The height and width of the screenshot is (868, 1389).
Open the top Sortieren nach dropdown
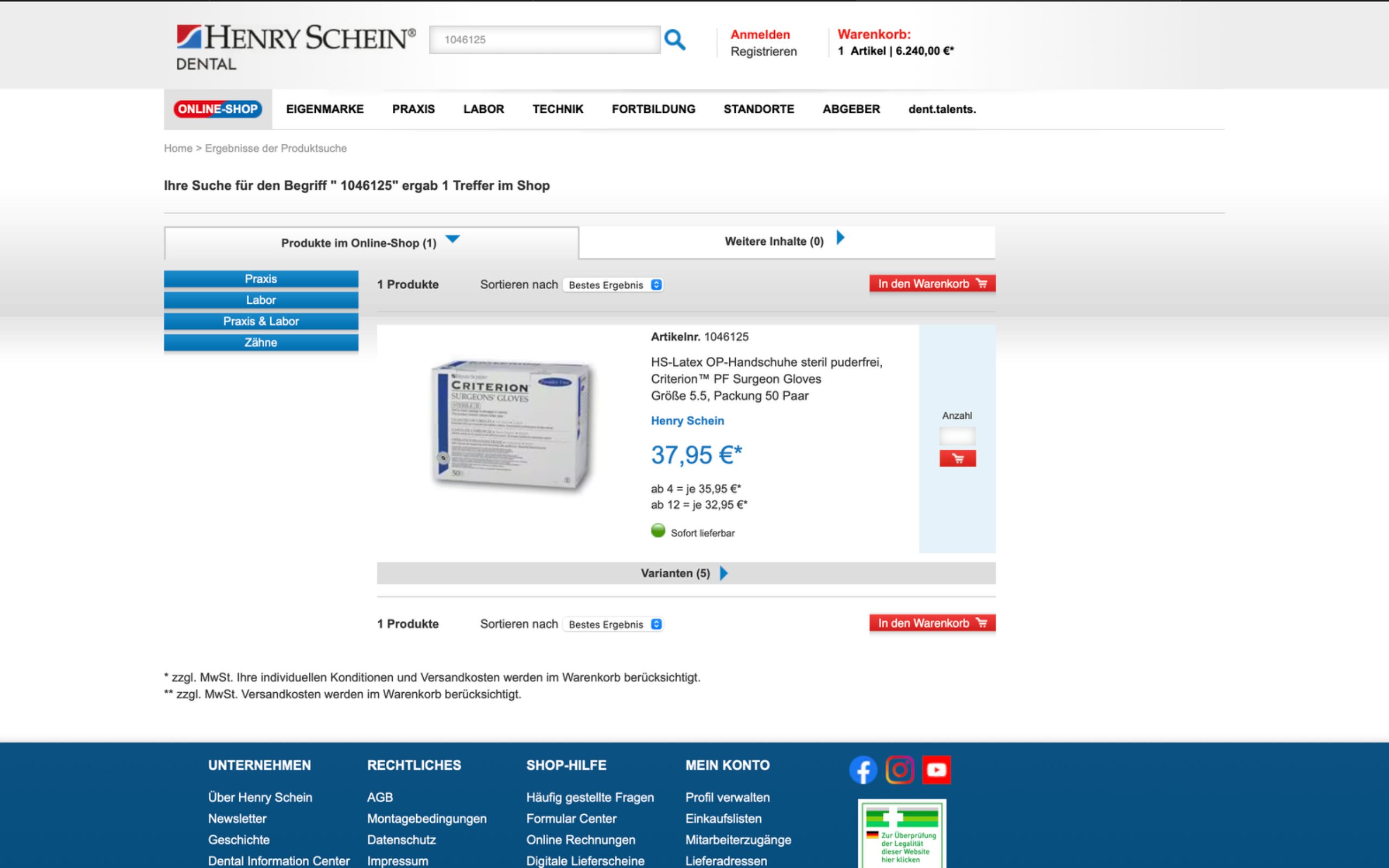(x=613, y=285)
